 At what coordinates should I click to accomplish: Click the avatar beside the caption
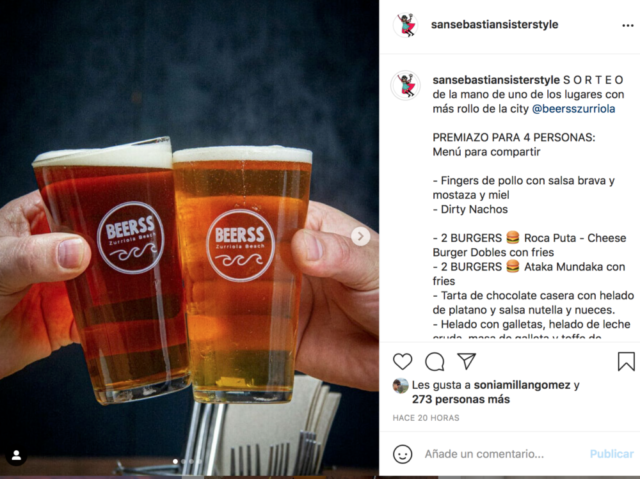[x=406, y=85]
